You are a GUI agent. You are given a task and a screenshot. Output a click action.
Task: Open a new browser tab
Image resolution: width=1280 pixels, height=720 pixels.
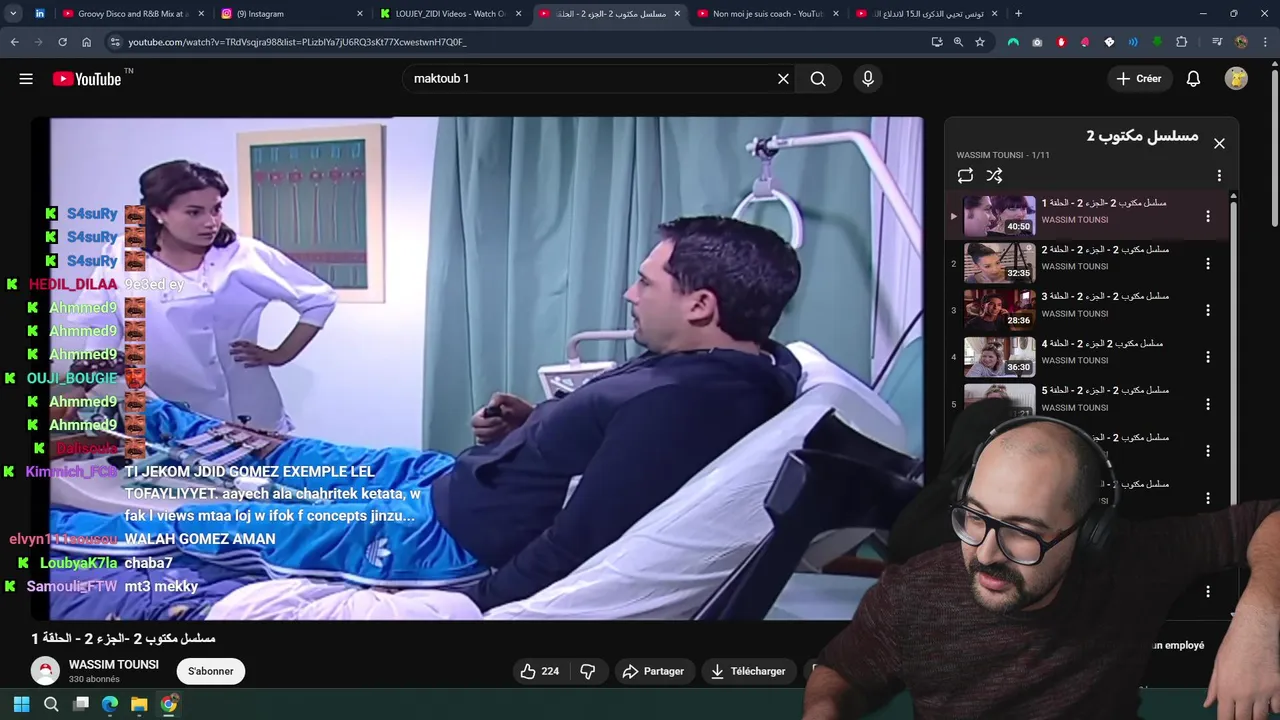1018,14
